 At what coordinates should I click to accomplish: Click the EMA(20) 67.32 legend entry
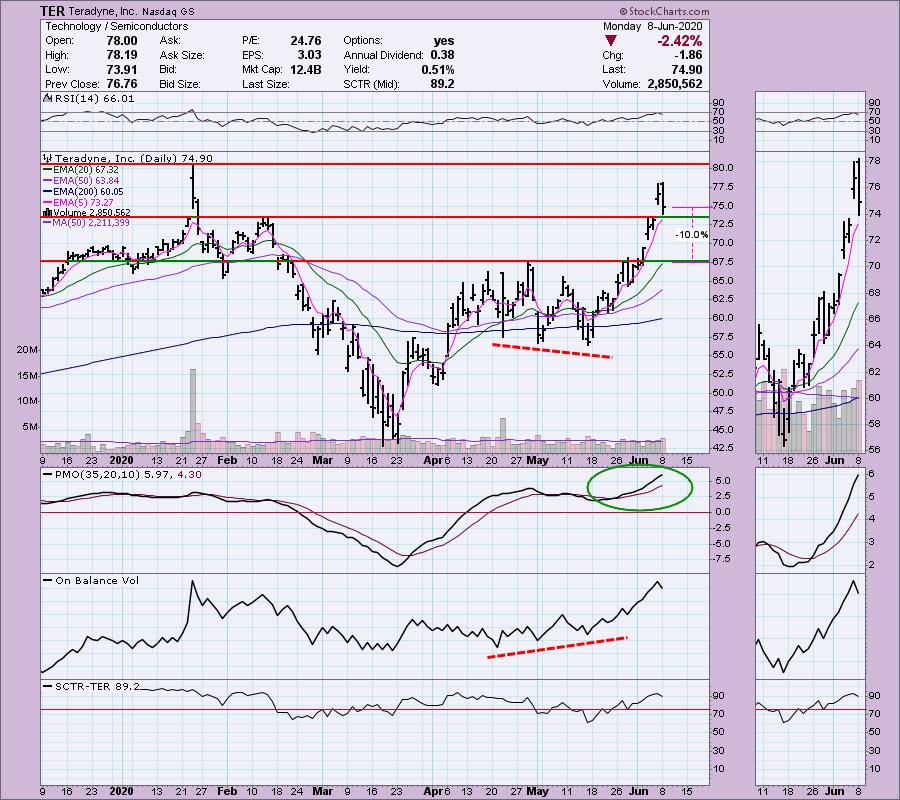click(86, 170)
